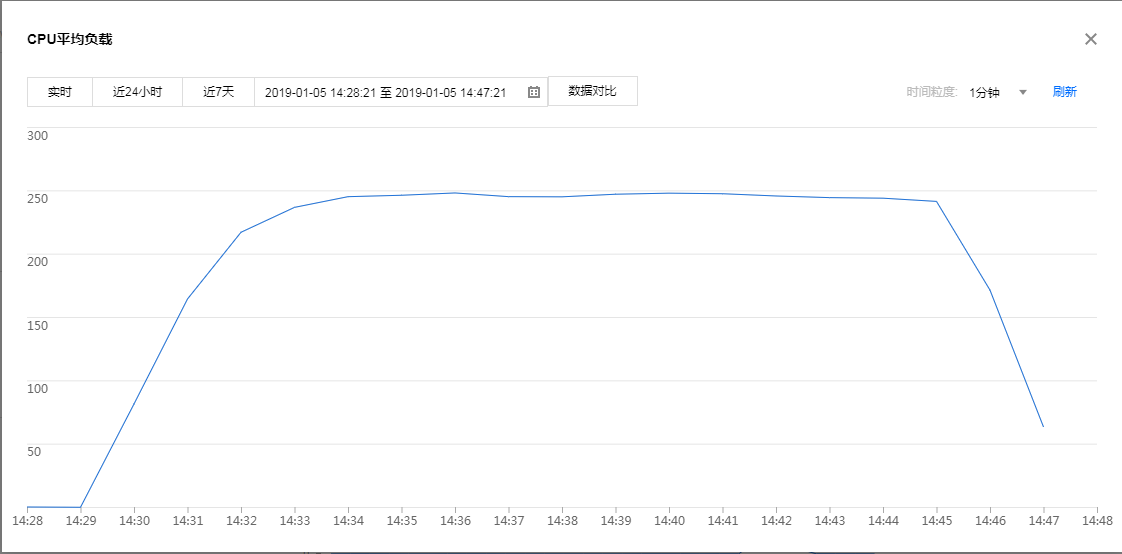
Task: Close the CPU平均负载 dialog
Action: [x=1091, y=39]
